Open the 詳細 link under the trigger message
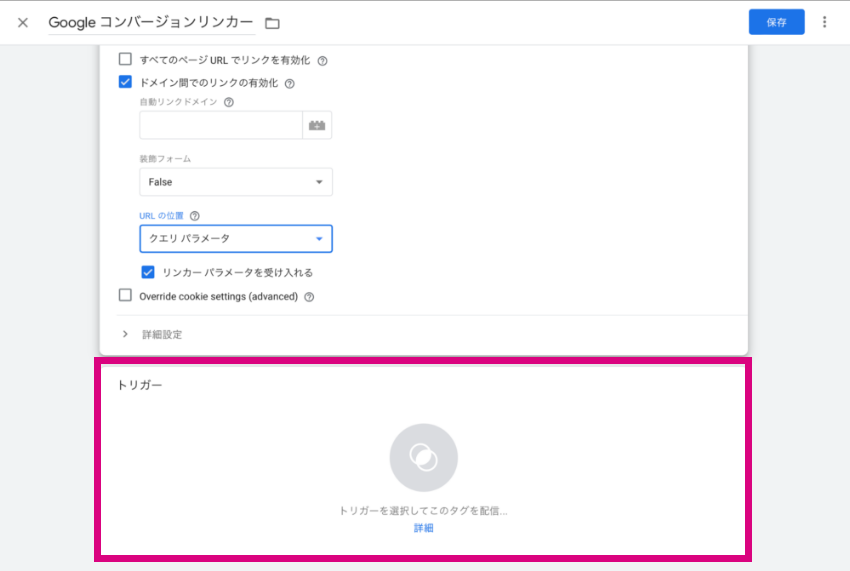The image size is (850, 571). [423, 528]
